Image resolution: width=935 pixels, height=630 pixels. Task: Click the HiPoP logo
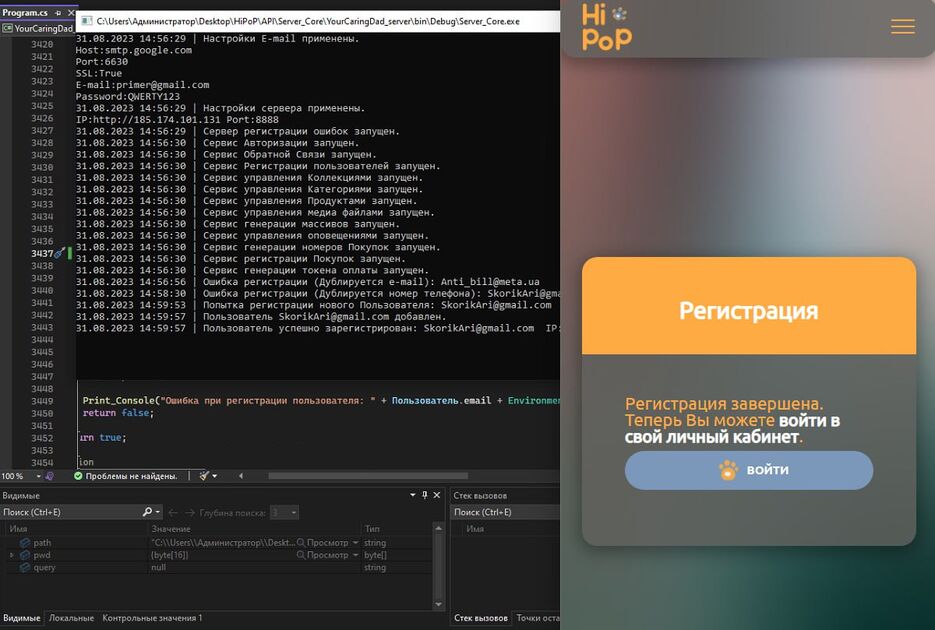(607, 27)
